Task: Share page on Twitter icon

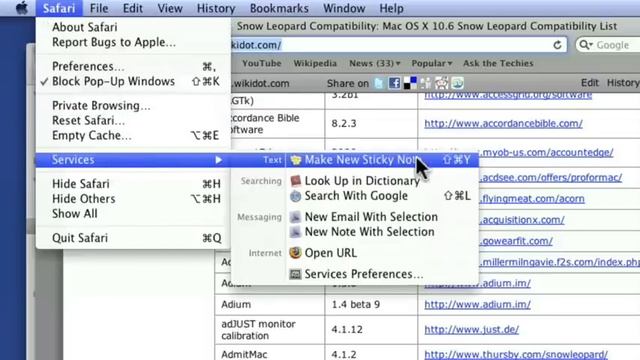Action: 379,83
